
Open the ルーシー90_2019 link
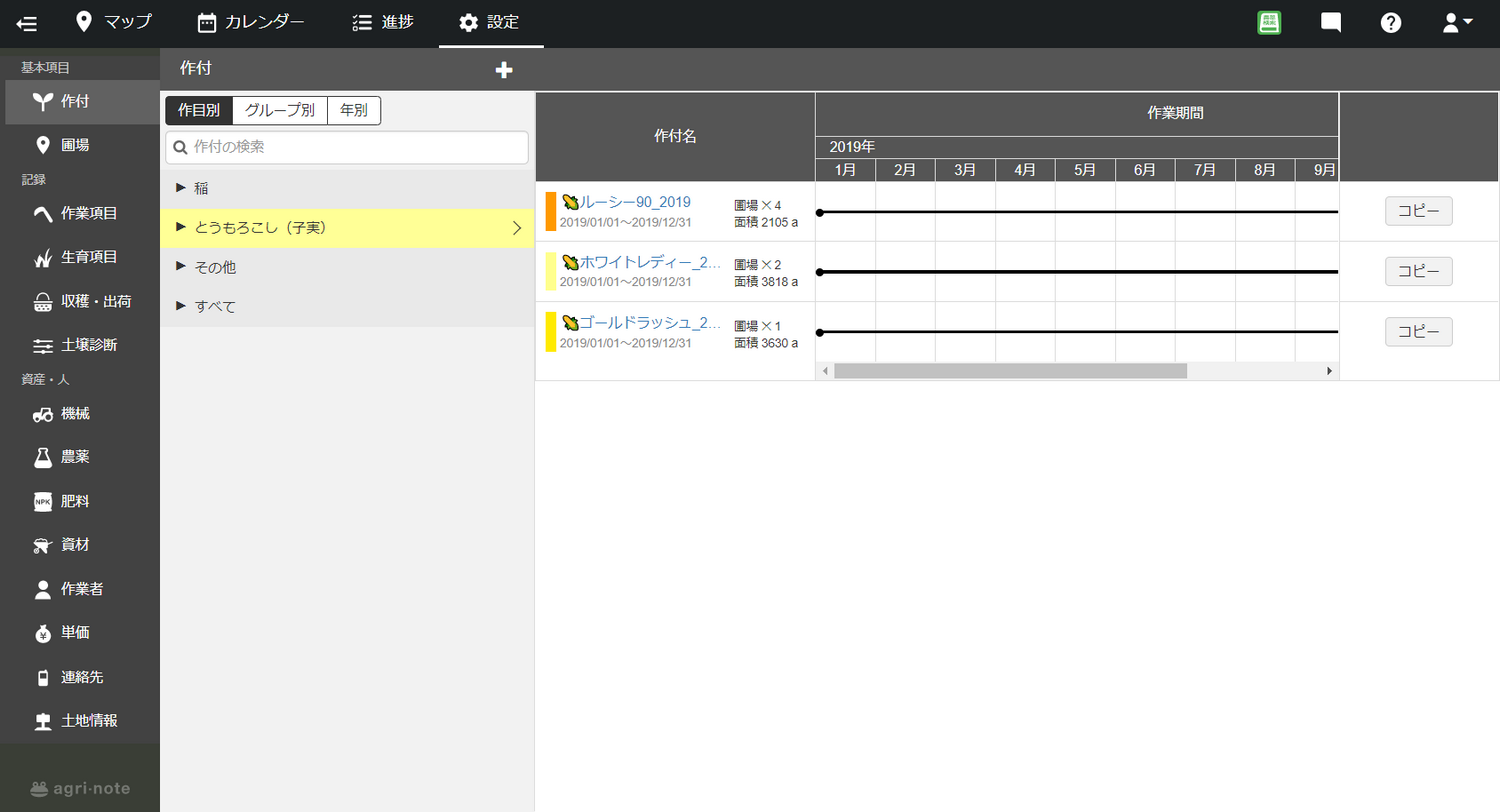(635, 202)
